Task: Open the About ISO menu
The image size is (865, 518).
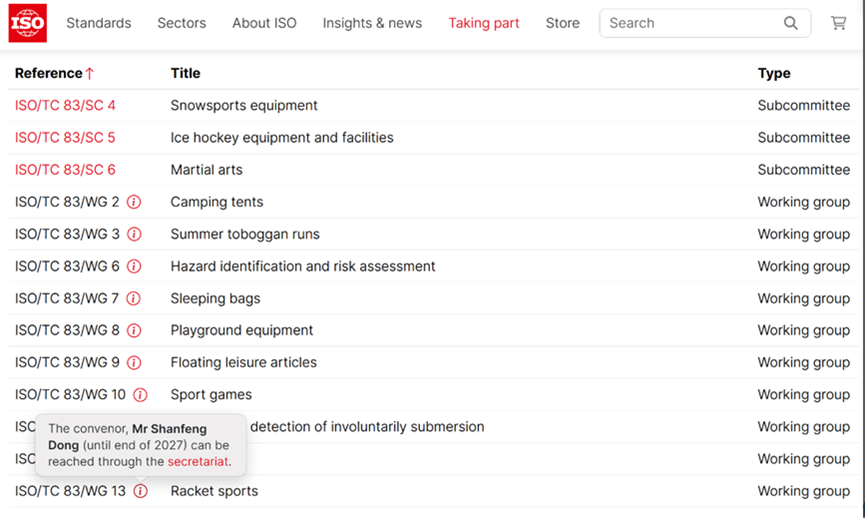Action: pos(264,23)
